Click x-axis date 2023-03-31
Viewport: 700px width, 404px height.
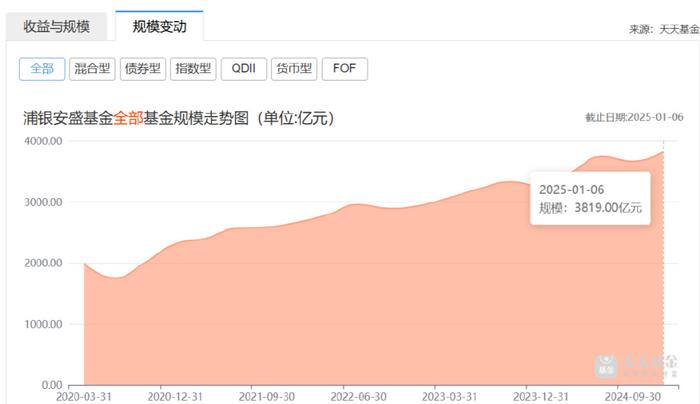[450, 397]
